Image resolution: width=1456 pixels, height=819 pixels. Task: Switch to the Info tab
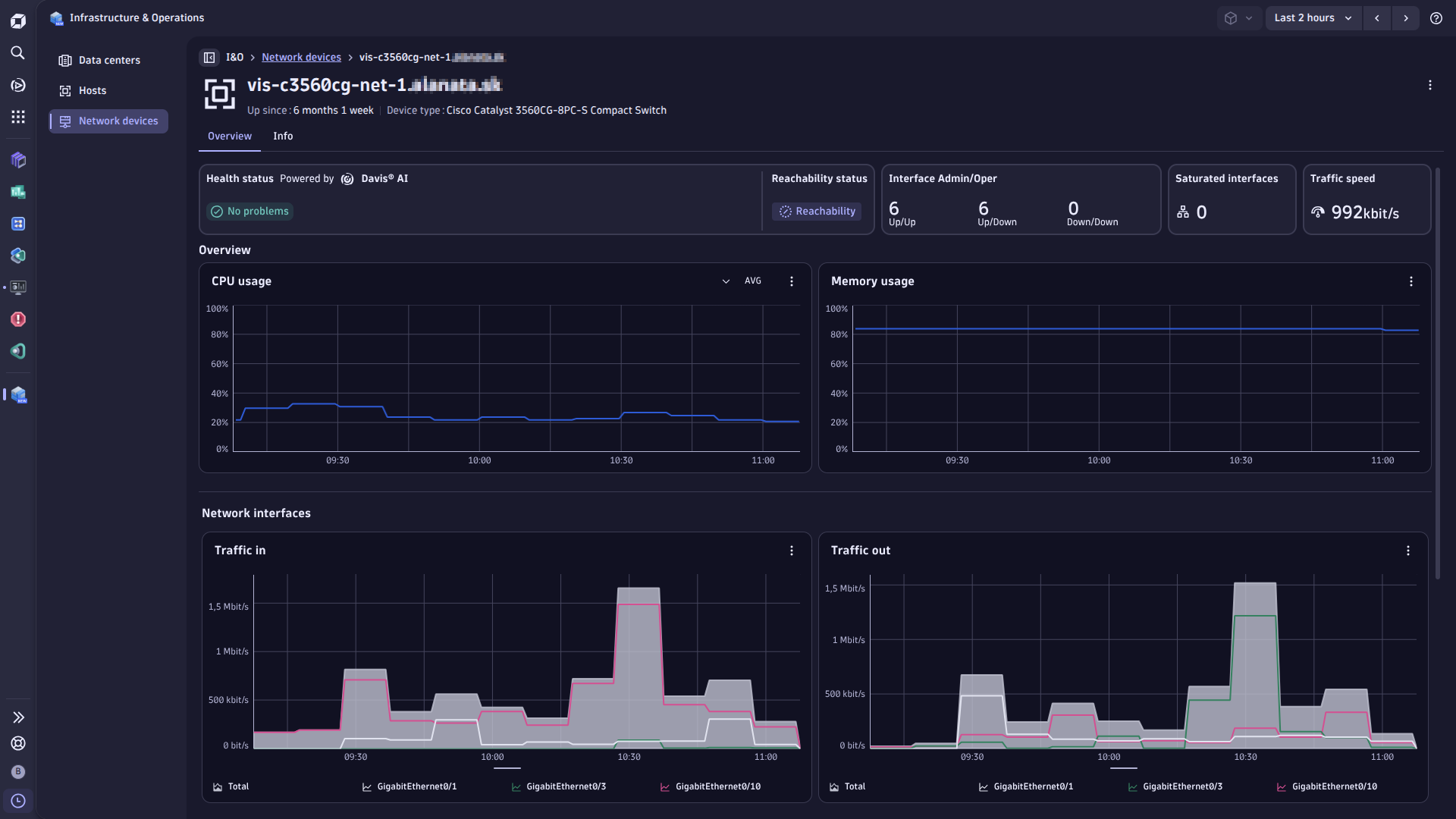pyautogui.click(x=283, y=136)
